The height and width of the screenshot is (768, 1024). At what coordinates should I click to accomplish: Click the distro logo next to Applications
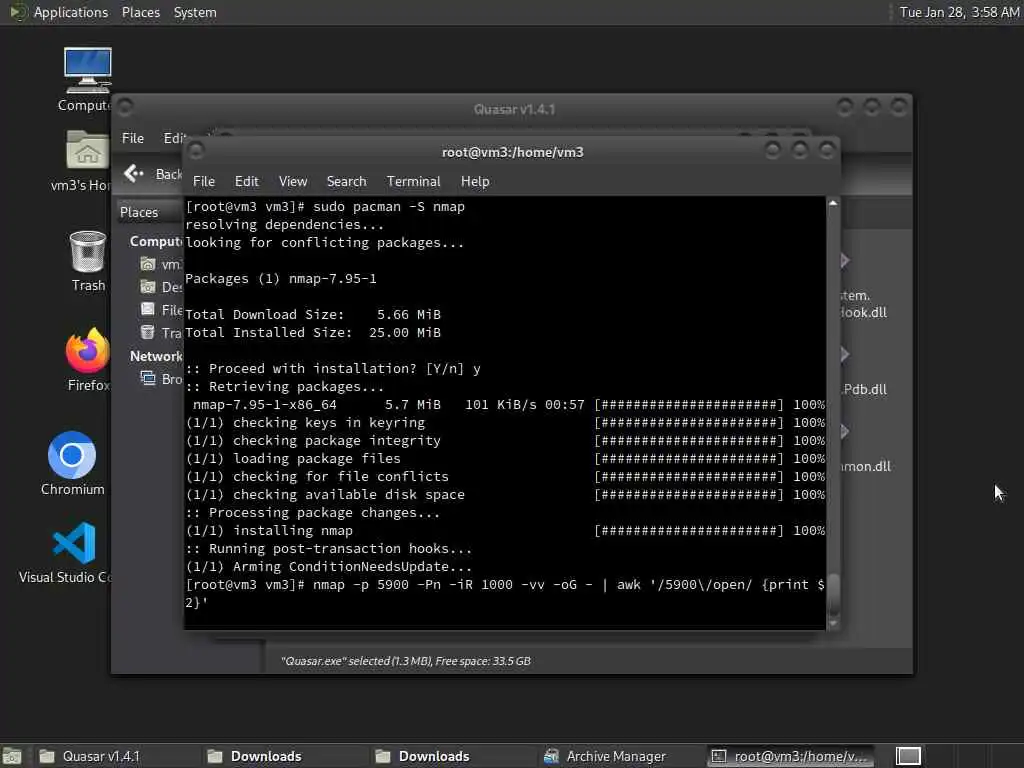pos(18,12)
